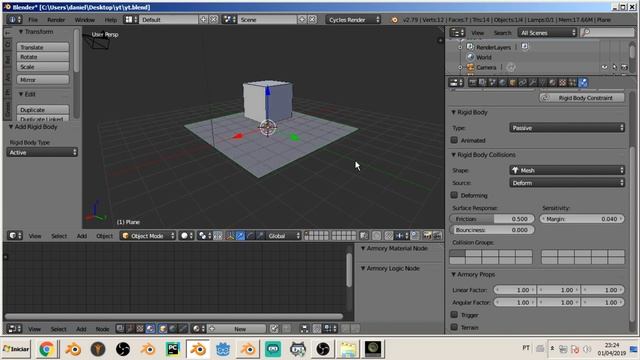Image resolution: width=640 pixels, height=360 pixels.
Task: Click the OpenGL render image icon
Action: (x=427, y=236)
